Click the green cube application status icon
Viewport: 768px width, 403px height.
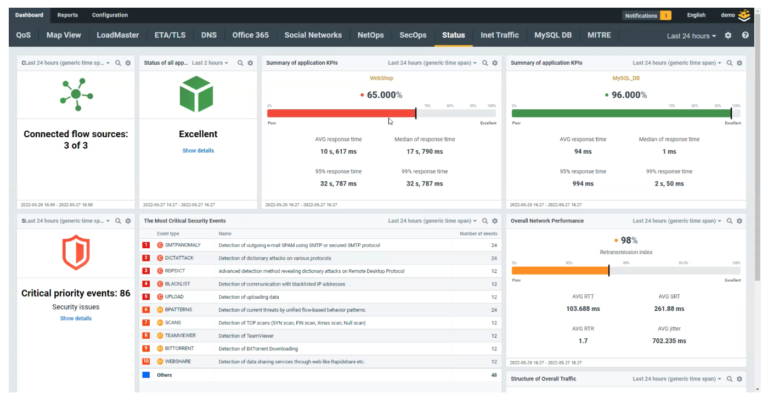(198, 97)
